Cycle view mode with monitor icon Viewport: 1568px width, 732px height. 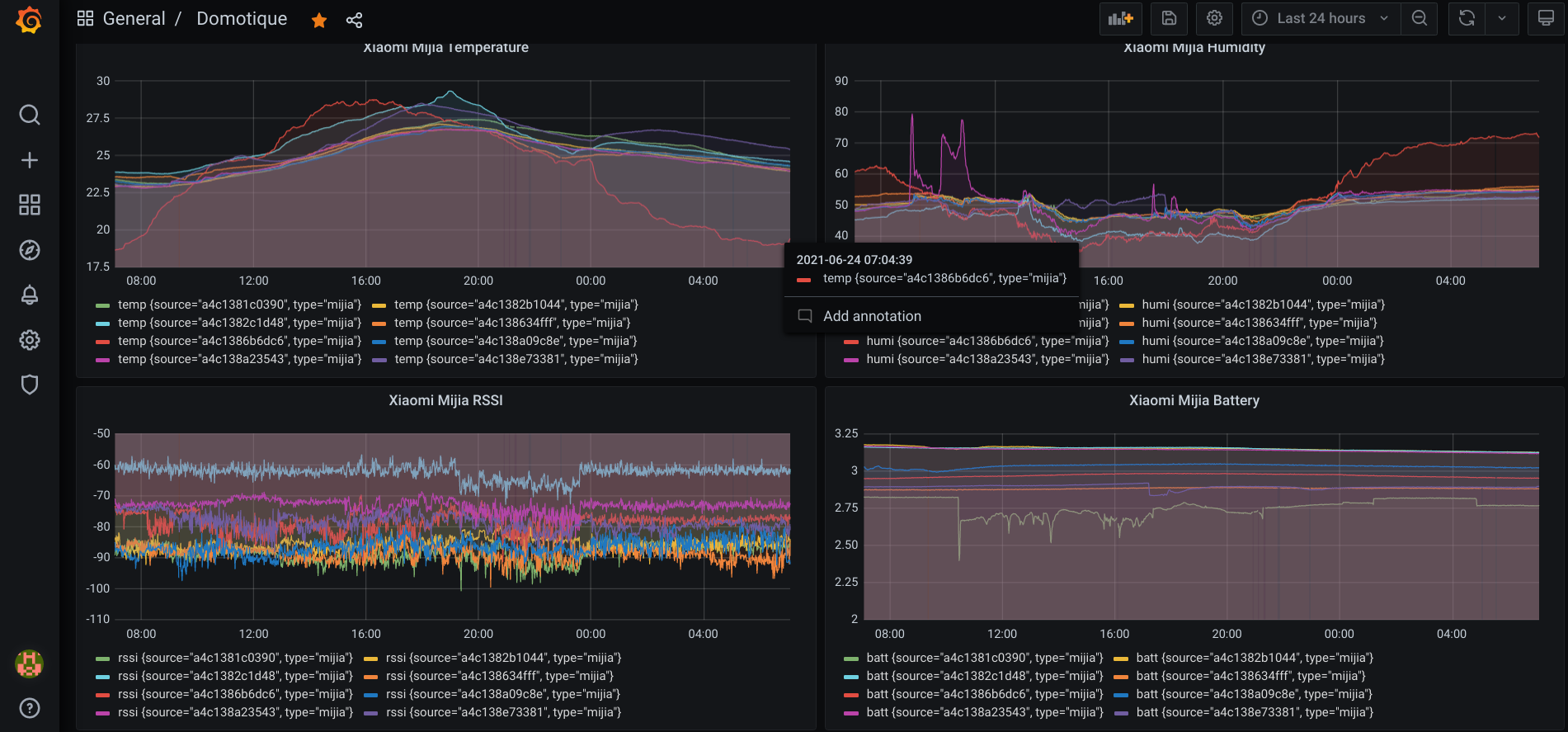pyautogui.click(x=1546, y=18)
